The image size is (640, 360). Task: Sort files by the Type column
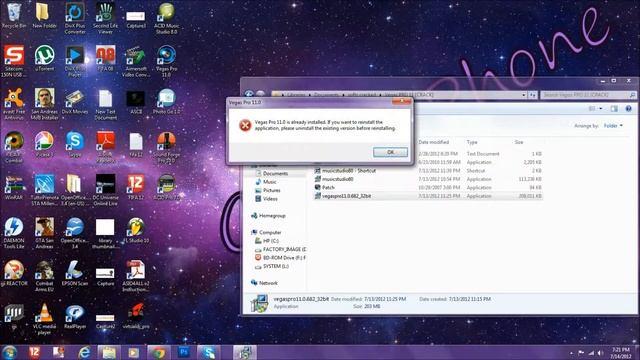coord(472,142)
